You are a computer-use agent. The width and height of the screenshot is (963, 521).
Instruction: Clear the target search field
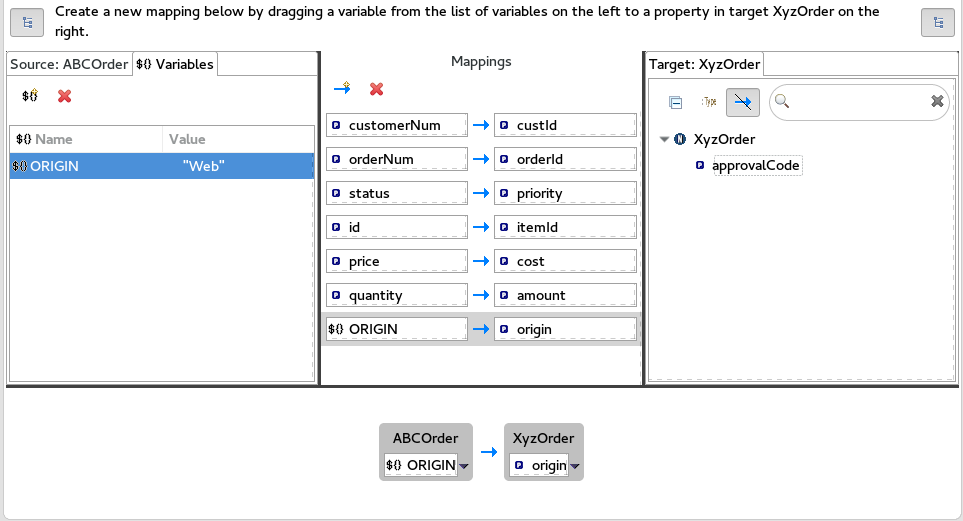tap(937, 101)
